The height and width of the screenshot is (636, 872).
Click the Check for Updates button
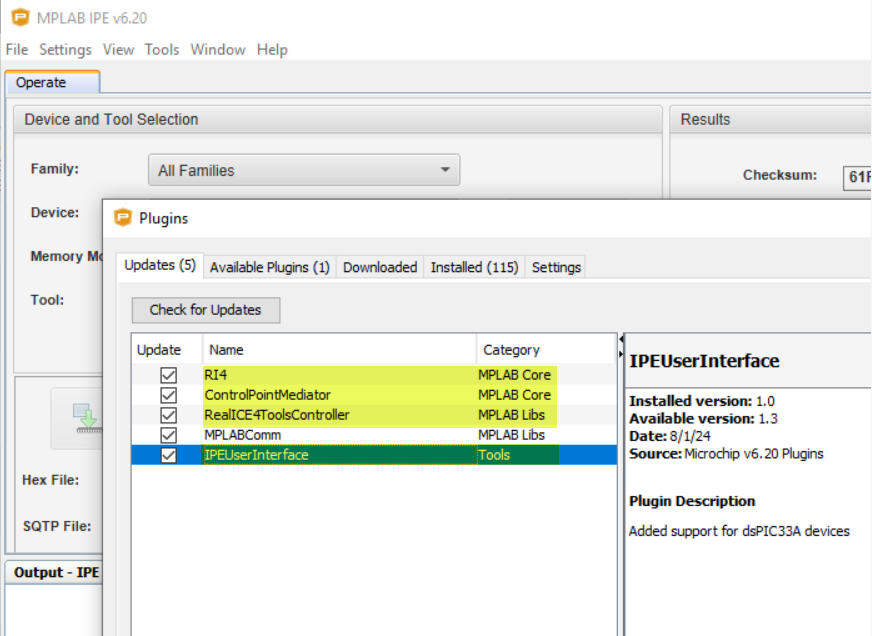(205, 310)
